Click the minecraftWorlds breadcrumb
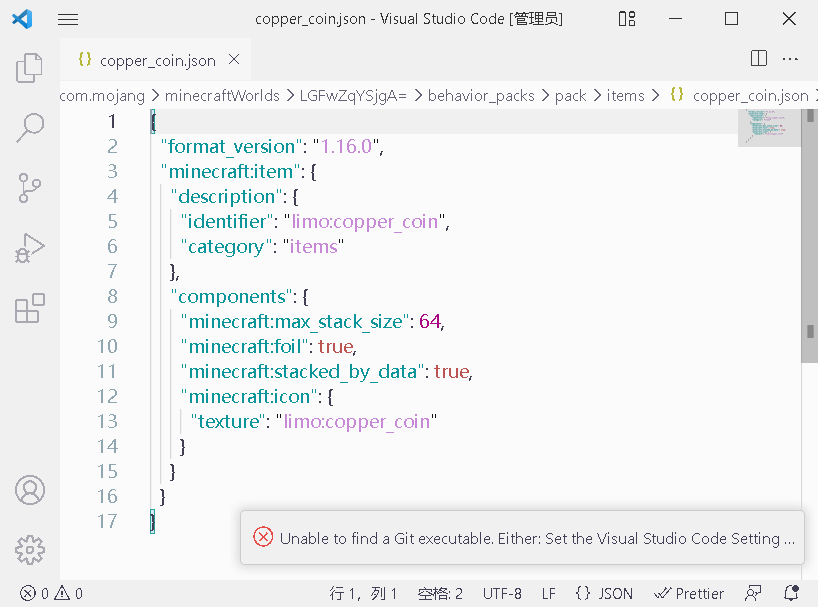Image resolution: width=818 pixels, height=607 pixels. 222,96
